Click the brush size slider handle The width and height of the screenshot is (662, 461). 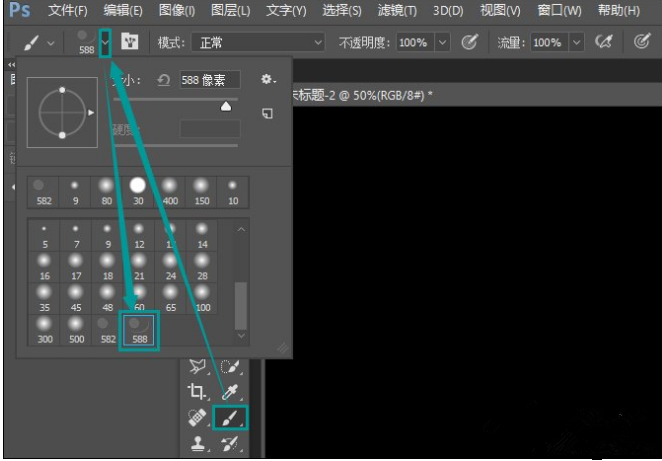click(226, 106)
